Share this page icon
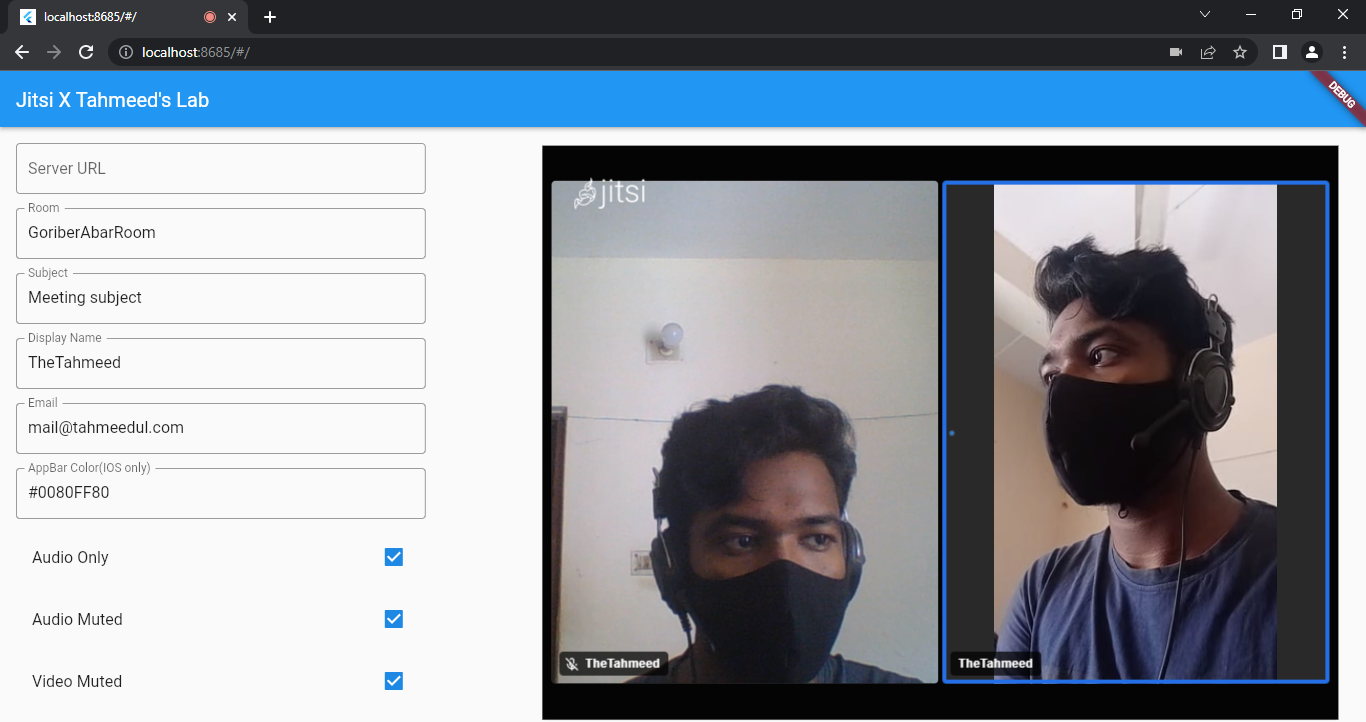Screen dimensions: 1366x722 coord(1208,52)
